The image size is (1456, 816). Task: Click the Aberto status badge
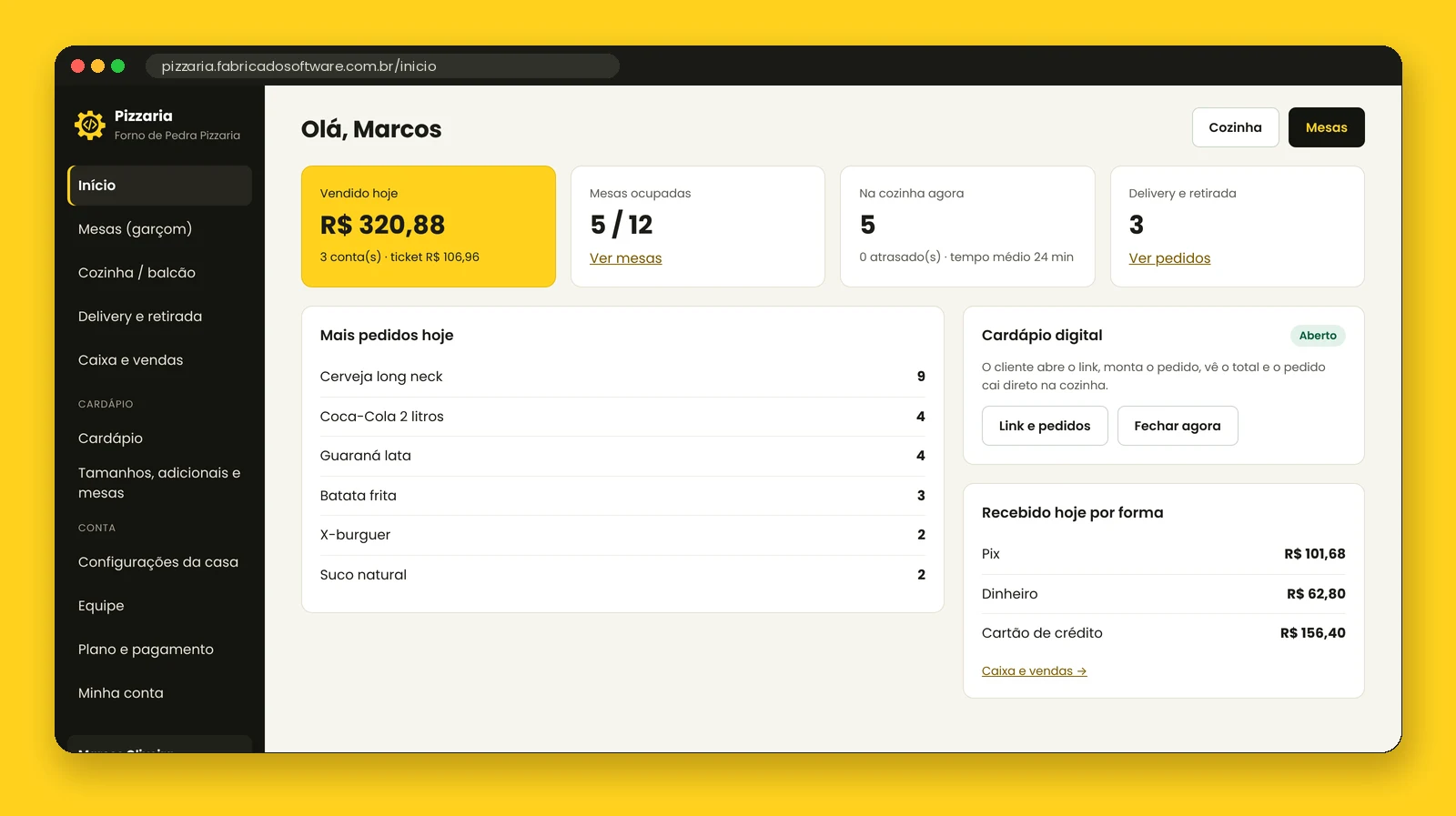pyautogui.click(x=1318, y=336)
